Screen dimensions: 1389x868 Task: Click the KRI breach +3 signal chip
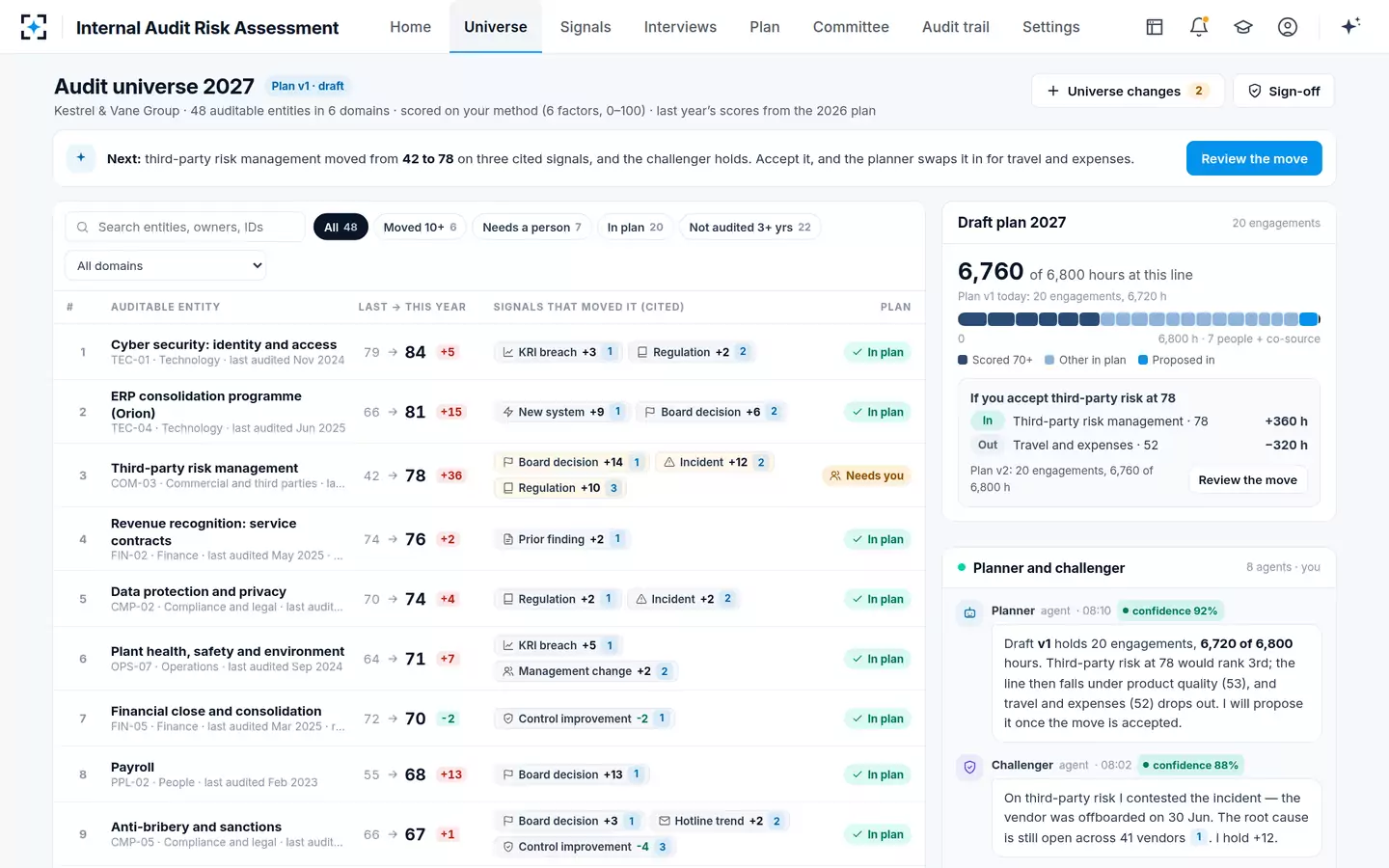coord(560,352)
